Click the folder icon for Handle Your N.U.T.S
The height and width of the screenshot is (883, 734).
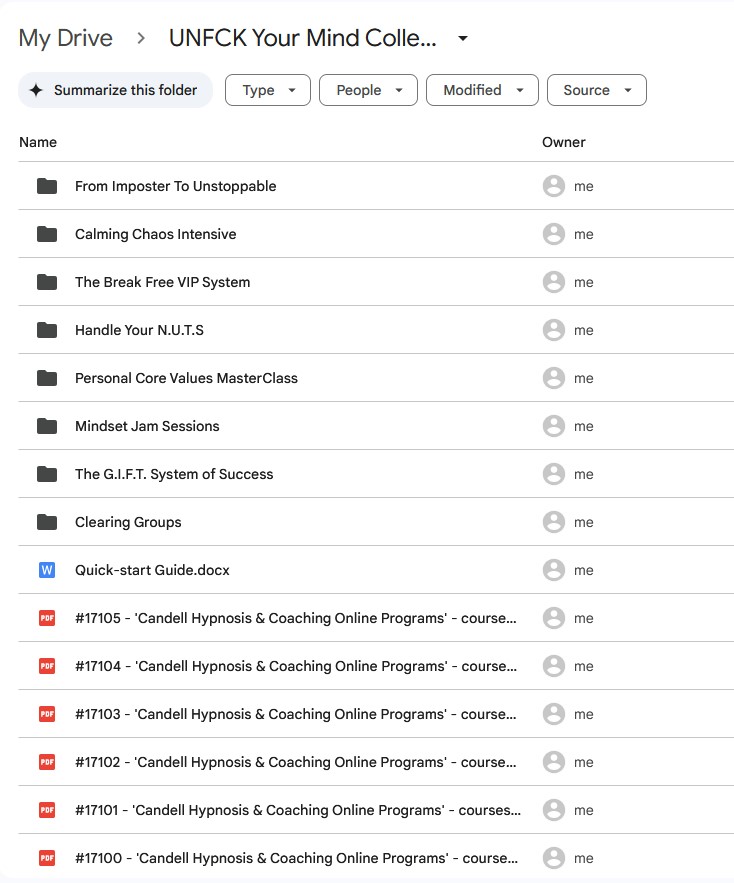click(47, 330)
